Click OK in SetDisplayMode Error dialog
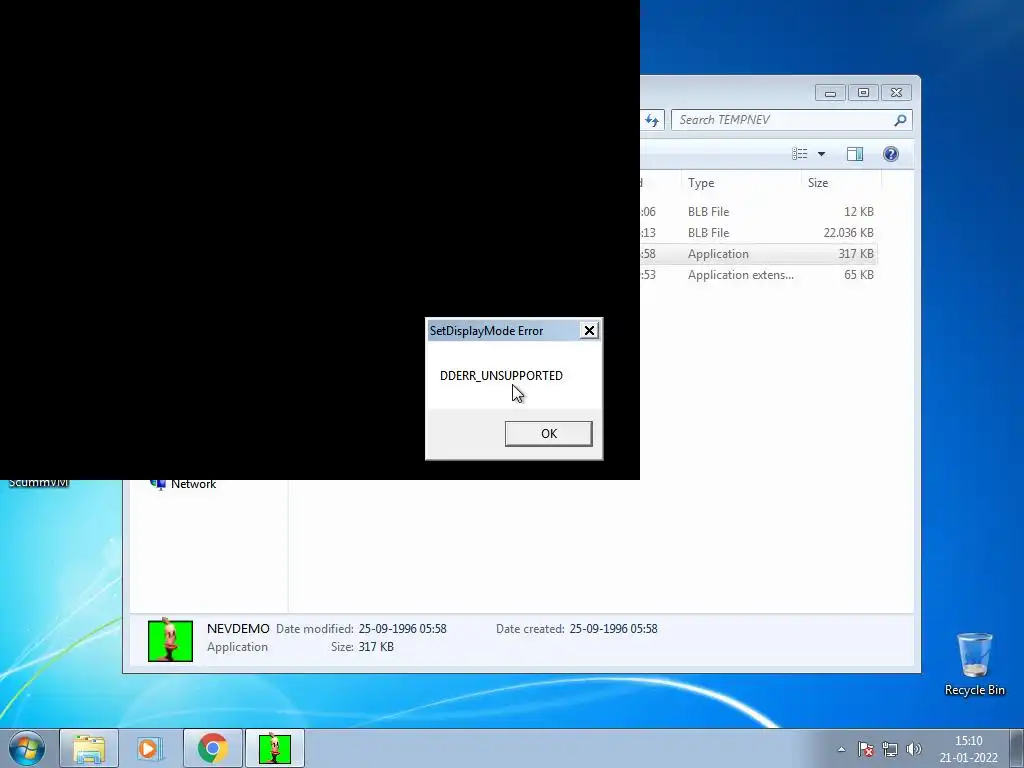This screenshot has height=768, width=1024. point(549,434)
